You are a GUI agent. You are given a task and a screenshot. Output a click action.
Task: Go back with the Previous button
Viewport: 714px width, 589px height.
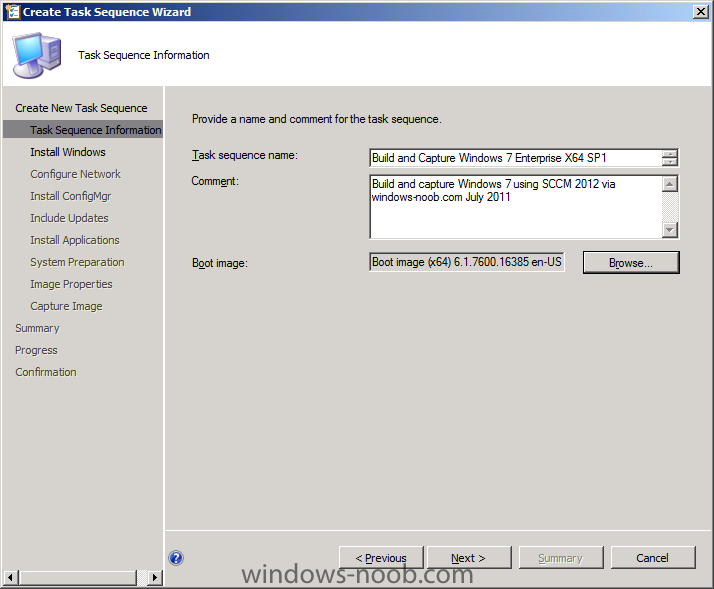coord(381,558)
